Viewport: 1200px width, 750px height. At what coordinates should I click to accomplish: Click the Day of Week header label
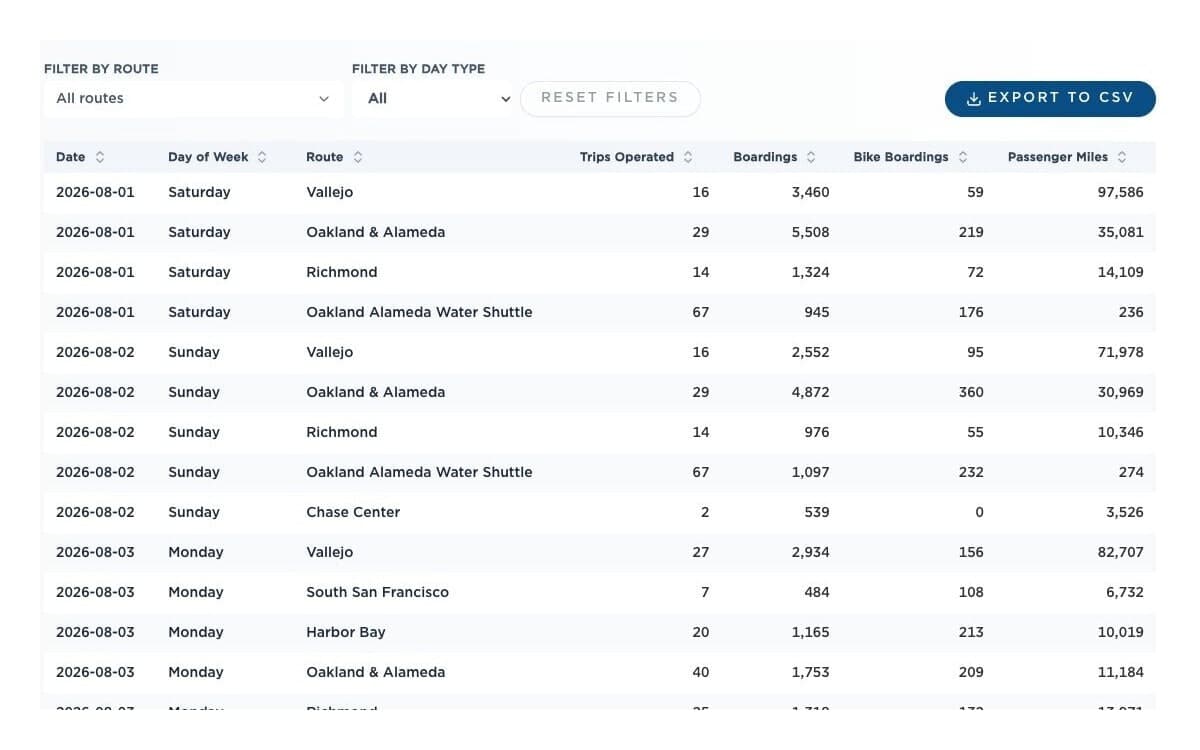point(208,157)
